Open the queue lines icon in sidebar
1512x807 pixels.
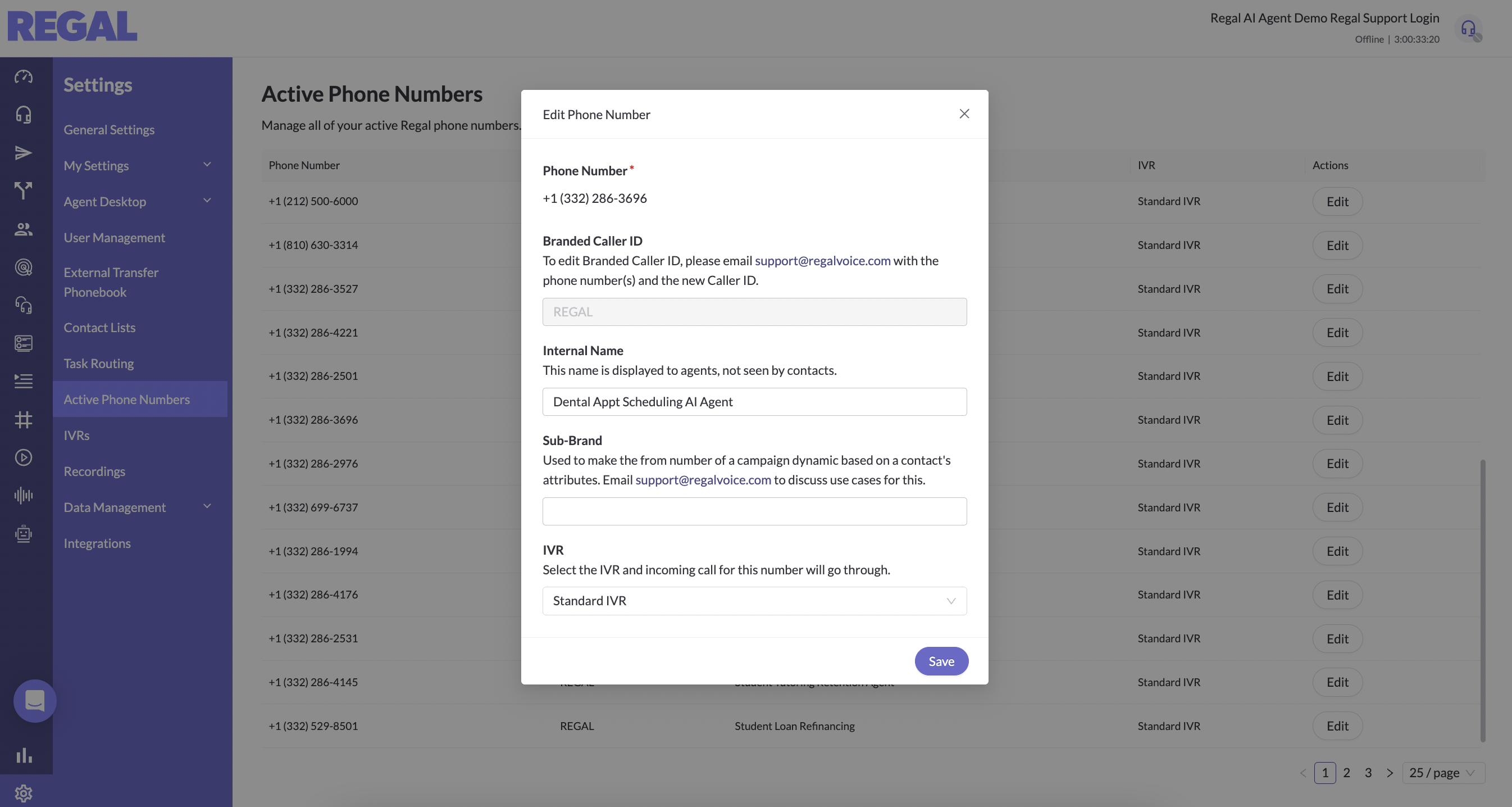24,381
